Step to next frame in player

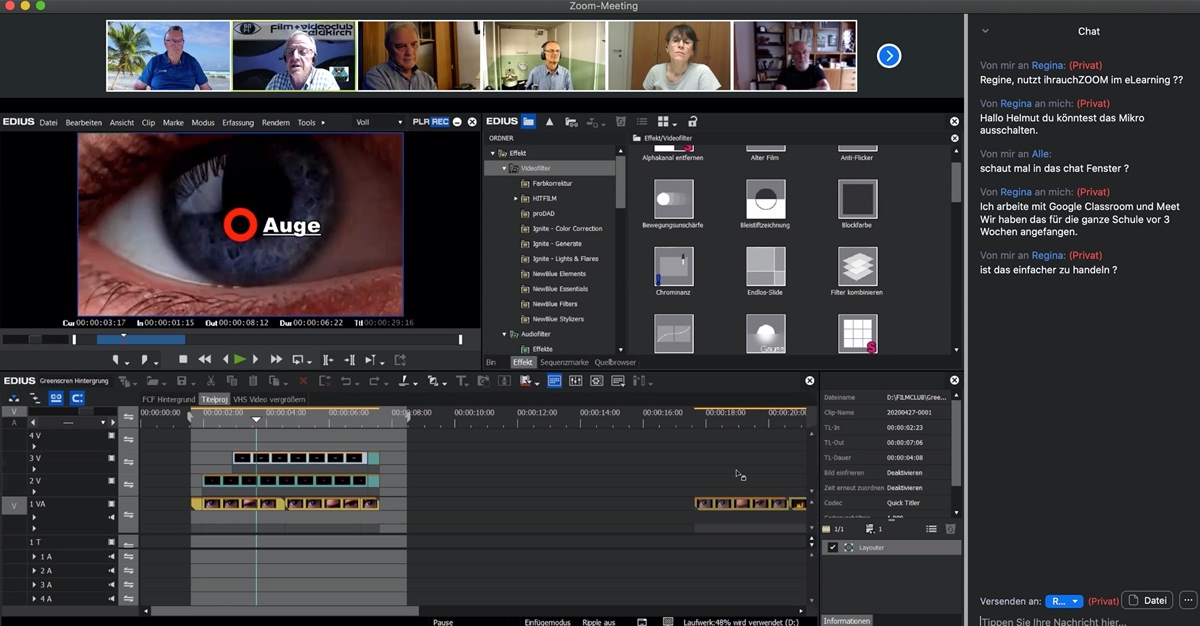(x=255, y=359)
